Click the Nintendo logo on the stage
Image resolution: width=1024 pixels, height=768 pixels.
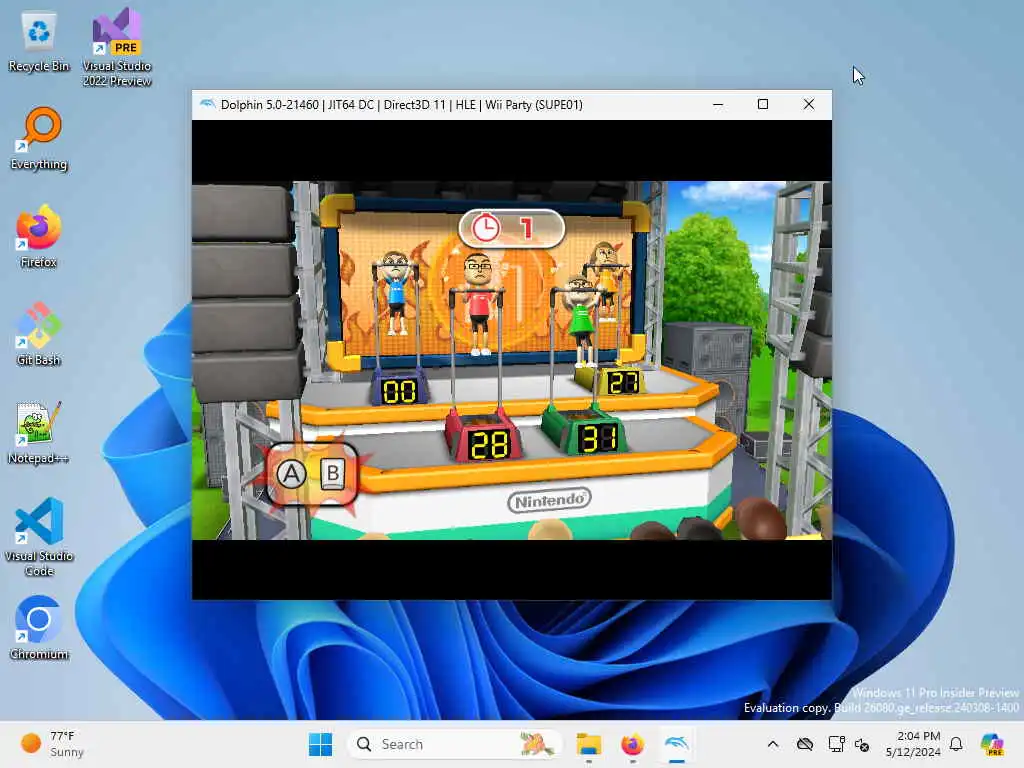tap(549, 500)
